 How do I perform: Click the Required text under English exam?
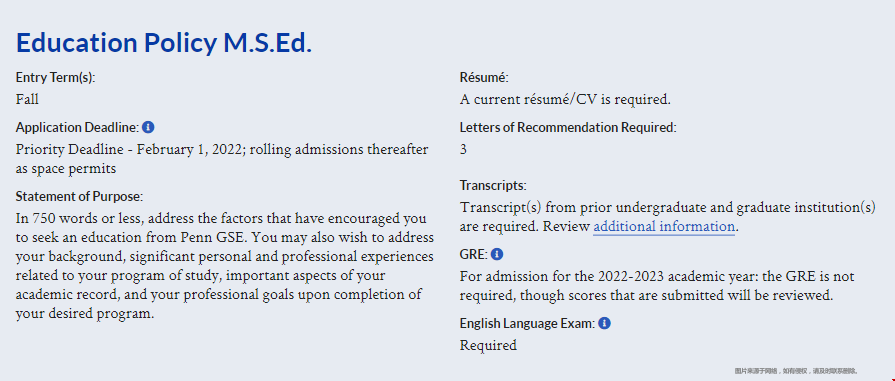point(488,346)
